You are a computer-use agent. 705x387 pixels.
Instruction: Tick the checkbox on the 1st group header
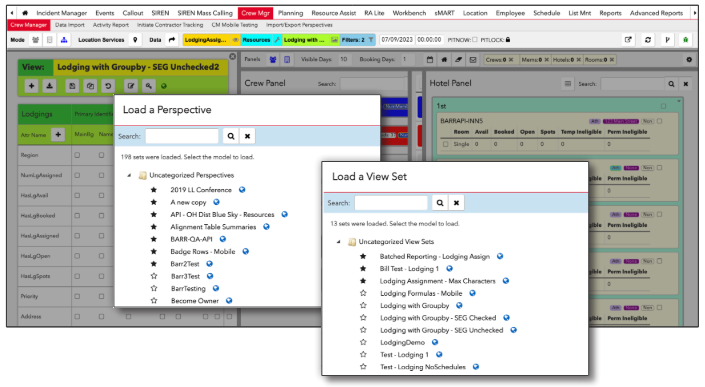(x=664, y=106)
